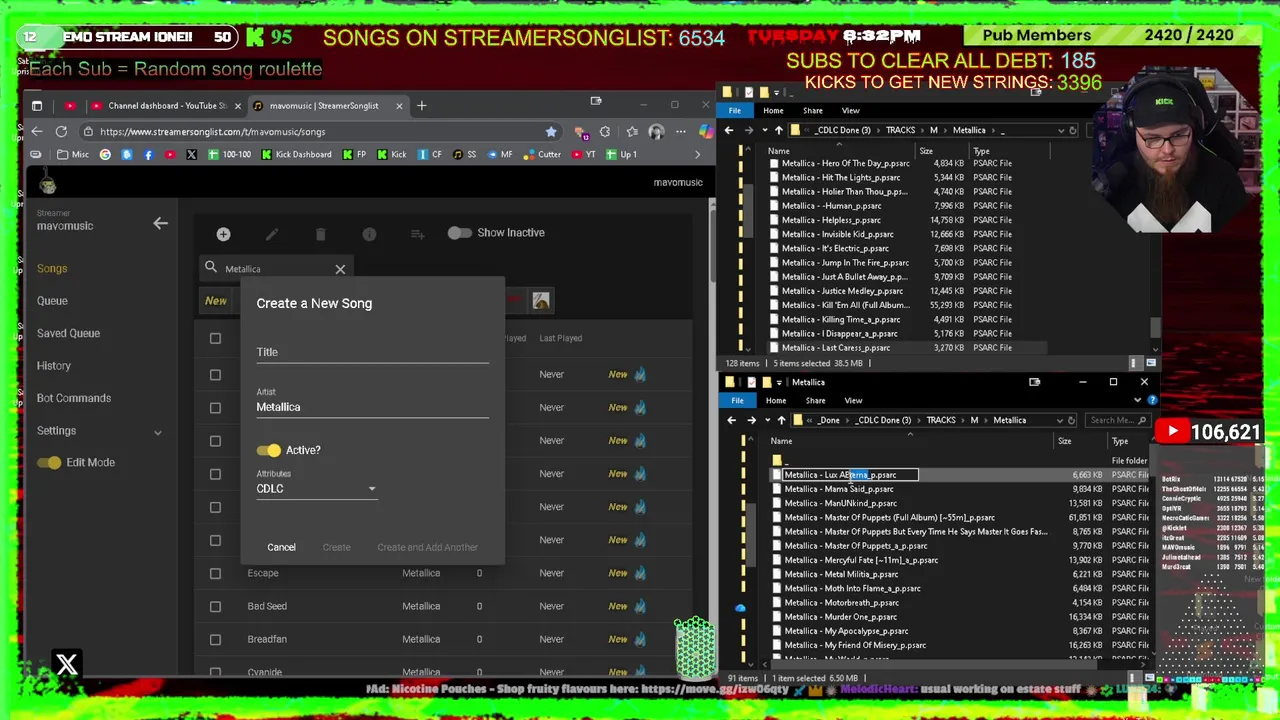Open Bot Commands in the sidebar
The image size is (1280, 720).
click(74, 398)
